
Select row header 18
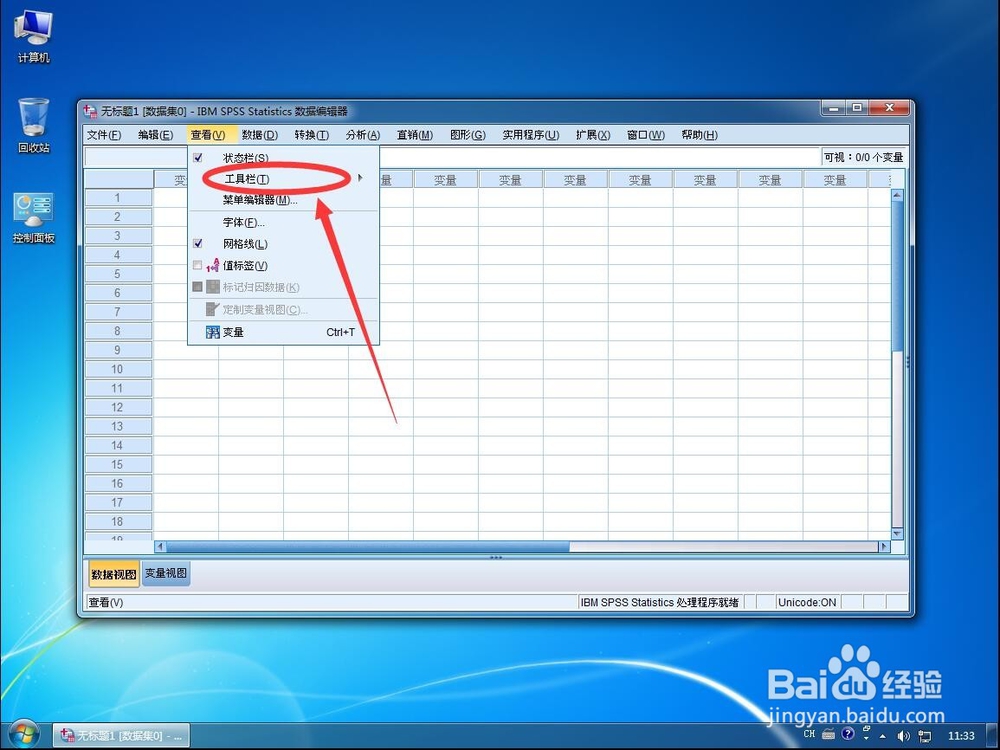point(118,522)
